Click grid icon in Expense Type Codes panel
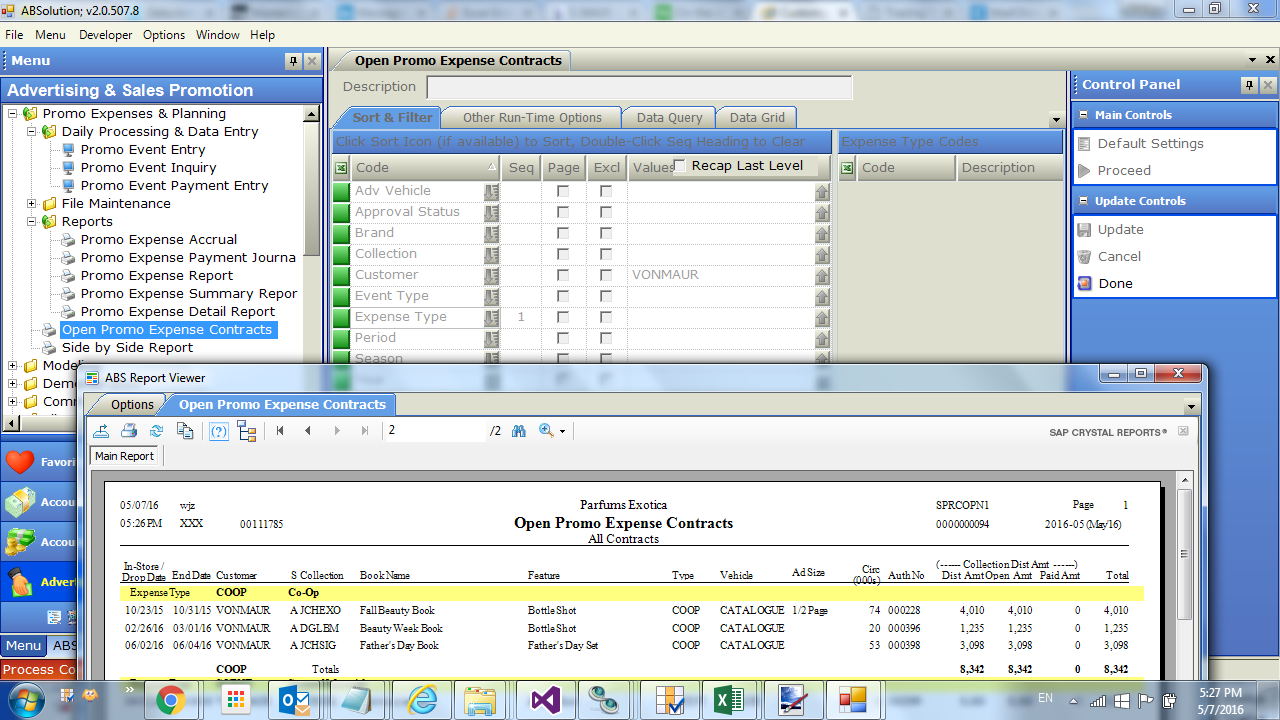Screen dimensions: 1280x720 pos(847,168)
